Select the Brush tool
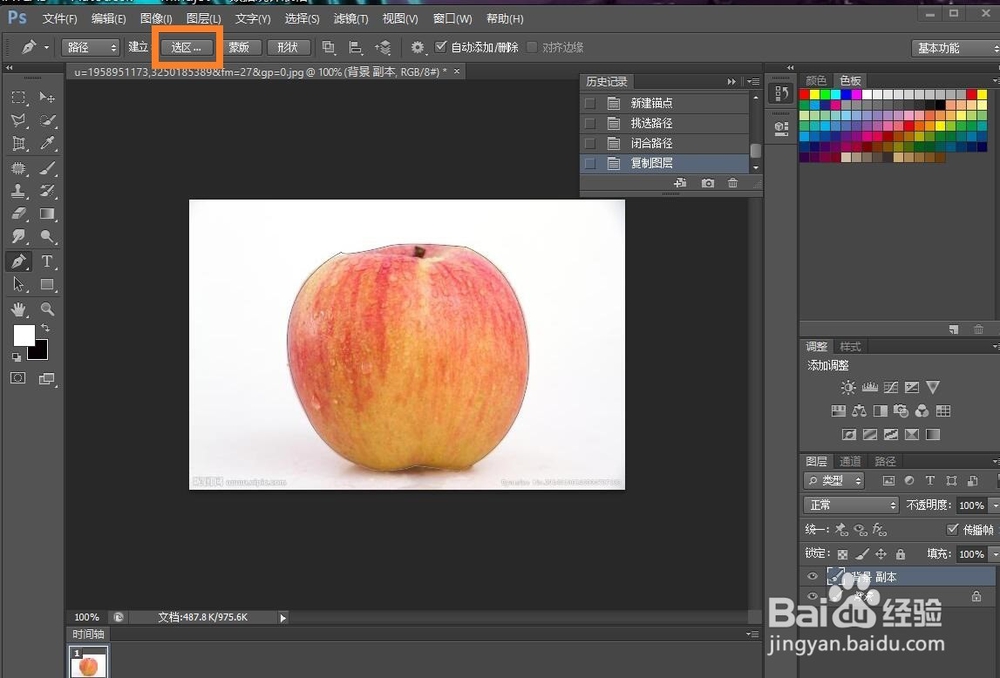Viewport: 1000px width, 678px height. coord(47,168)
